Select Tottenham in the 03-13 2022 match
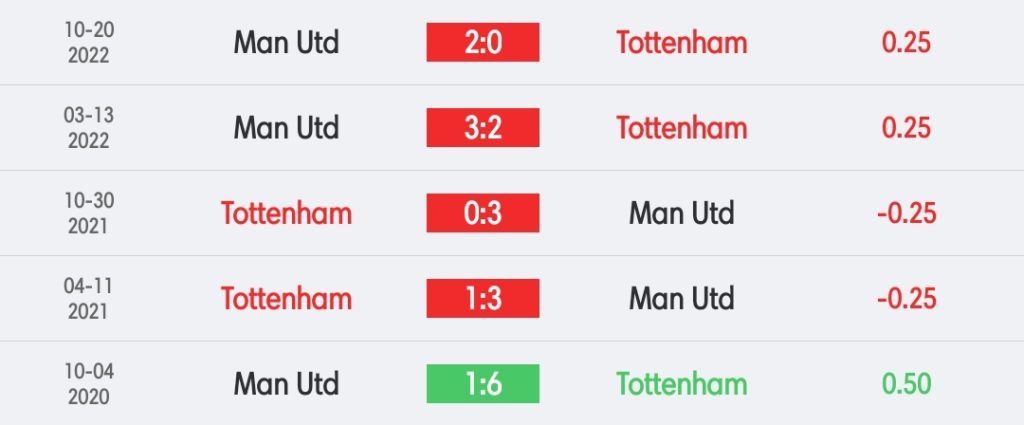Viewport: 1024px width, 425px height. pos(682,128)
